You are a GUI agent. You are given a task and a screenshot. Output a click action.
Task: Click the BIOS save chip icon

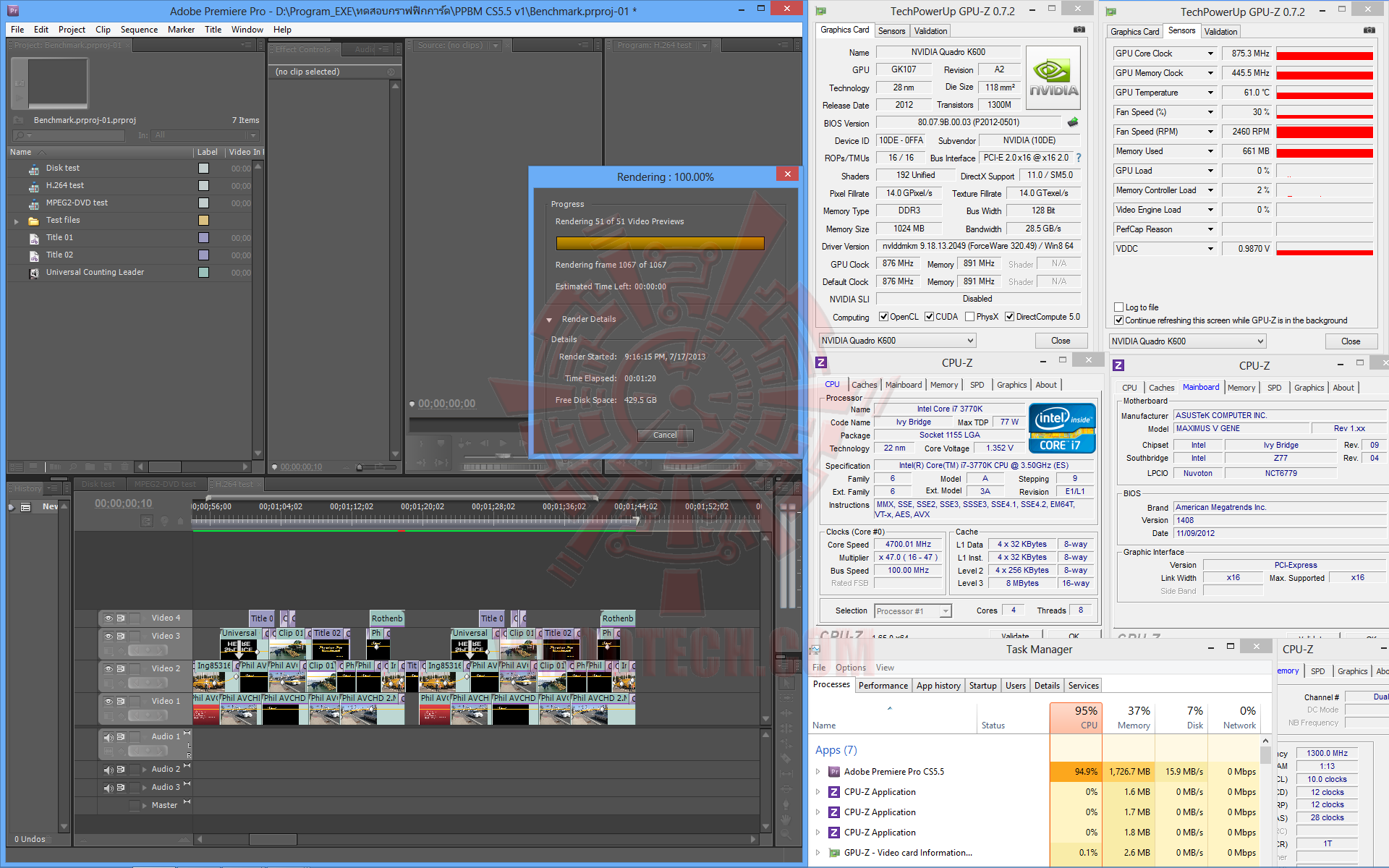(x=1073, y=122)
